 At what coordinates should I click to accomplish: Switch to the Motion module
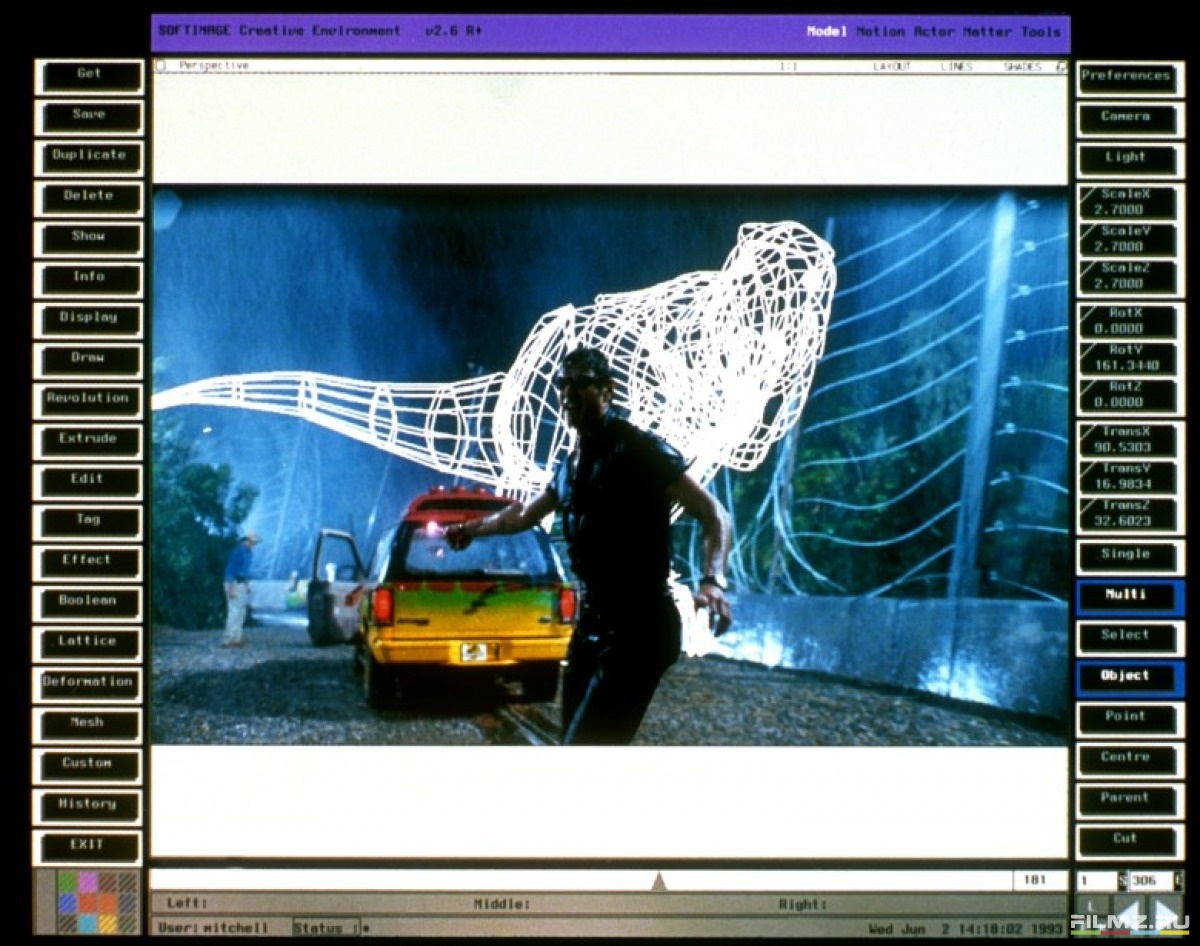880,32
